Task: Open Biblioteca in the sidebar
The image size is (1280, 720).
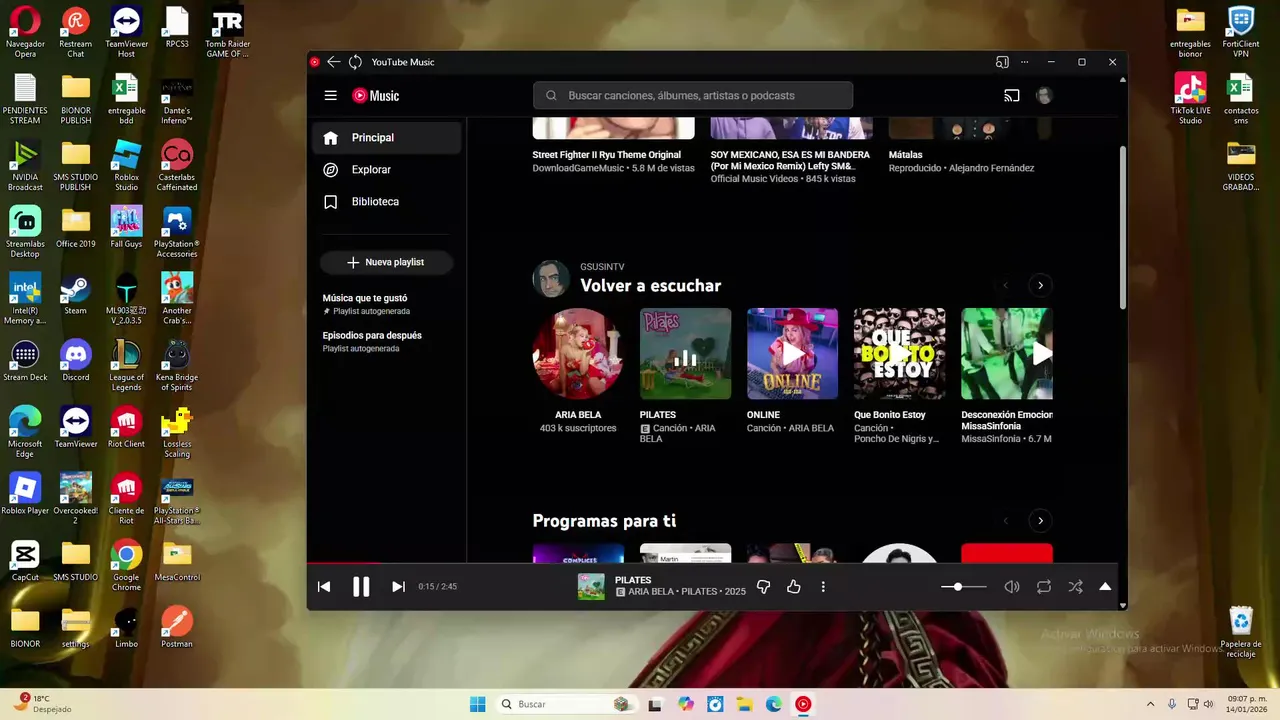Action: pos(386,202)
